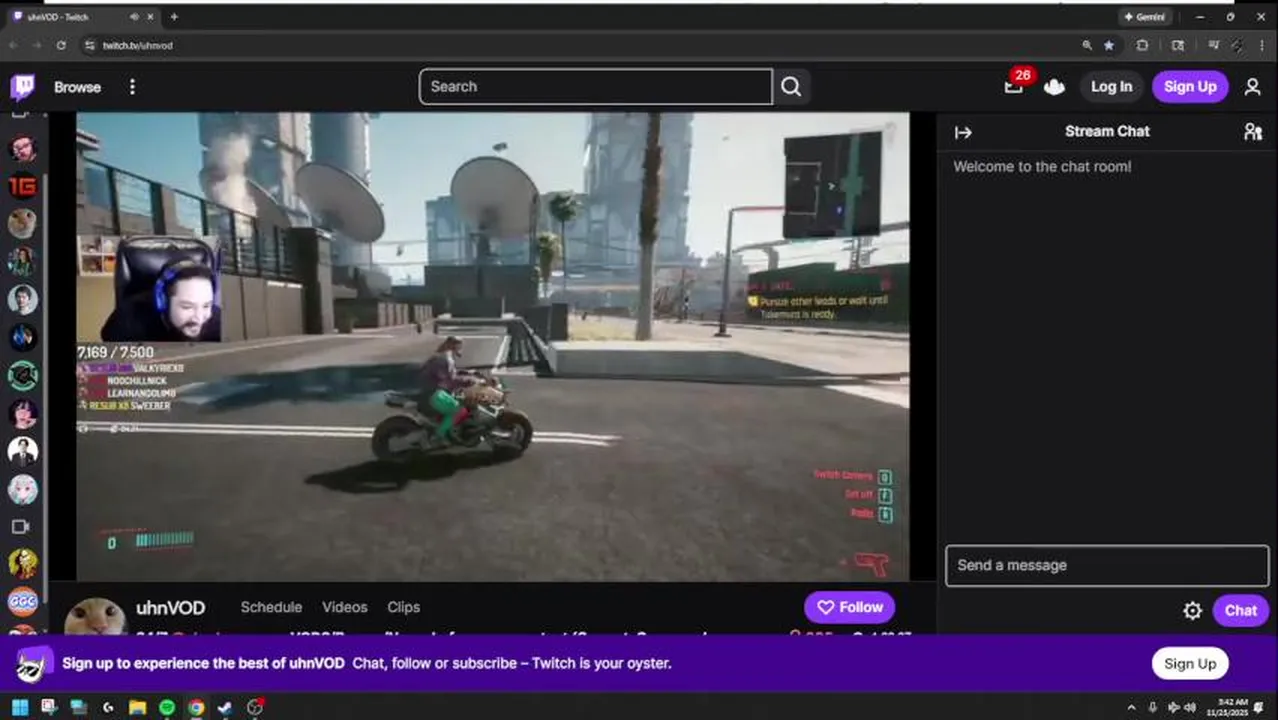
Task: Show hidden system tray icons
Action: (1131, 708)
